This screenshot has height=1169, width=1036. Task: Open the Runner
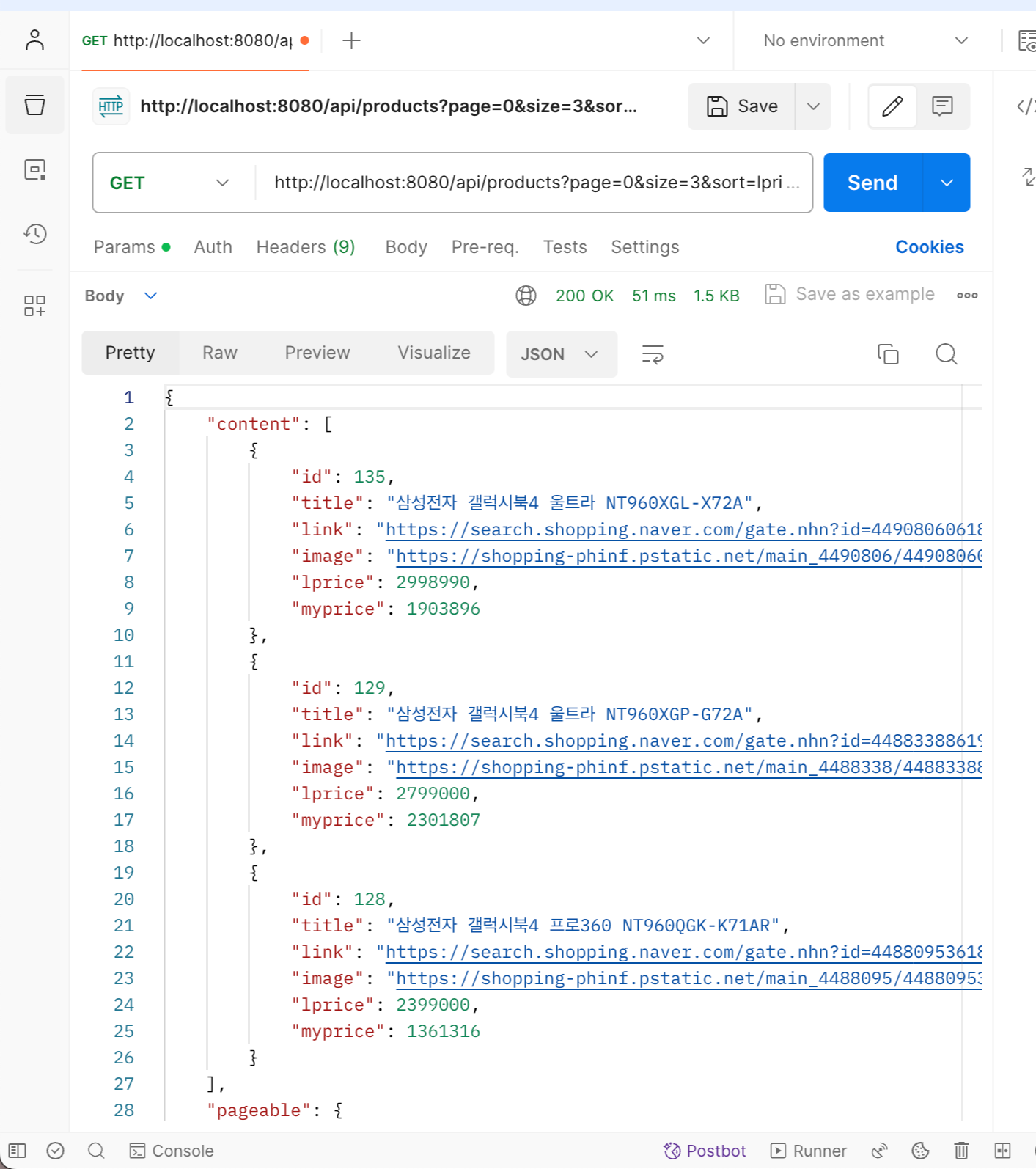pyautogui.click(x=809, y=1151)
